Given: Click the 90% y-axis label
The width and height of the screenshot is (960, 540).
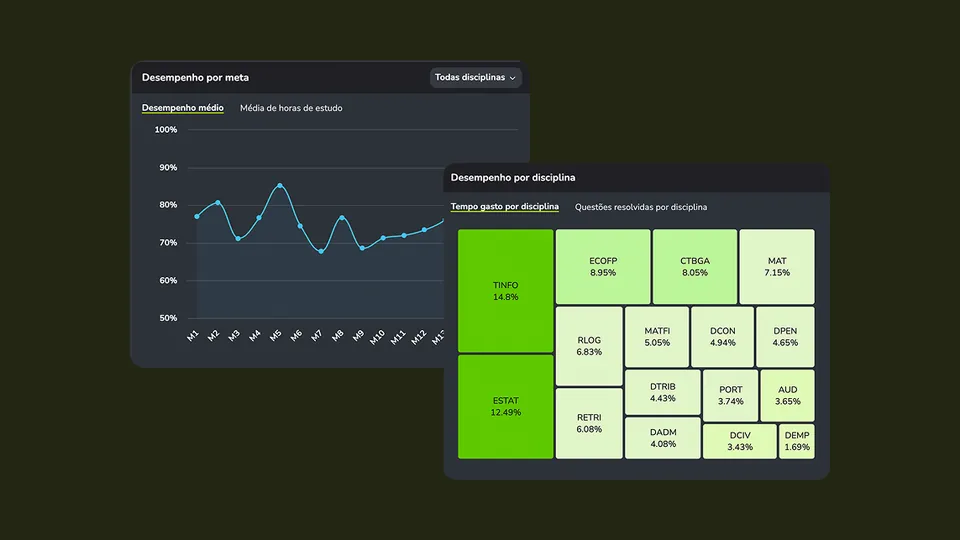Looking at the screenshot, I should coord(168,168).
